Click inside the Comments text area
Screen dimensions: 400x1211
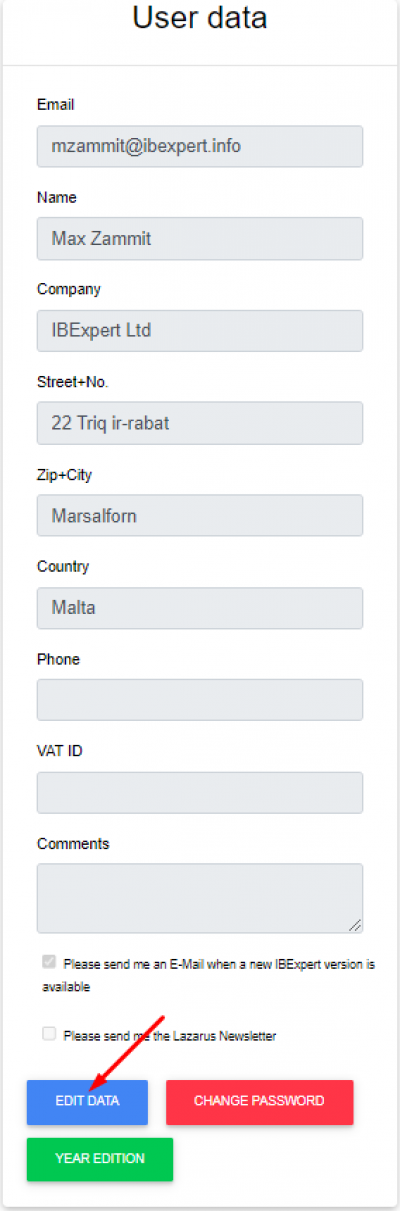click(200, 898)
